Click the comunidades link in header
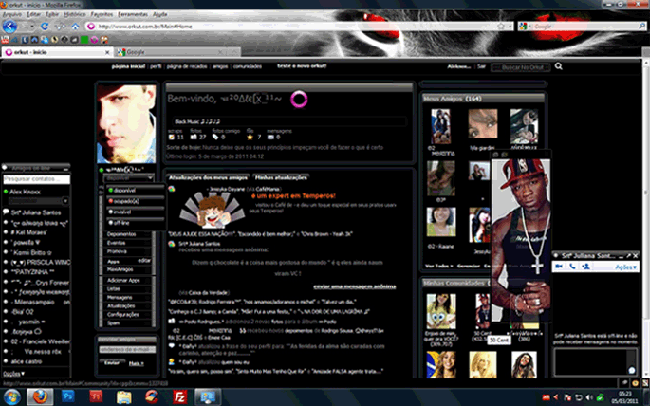The image size is (650, 406). [x=247, y=66]
